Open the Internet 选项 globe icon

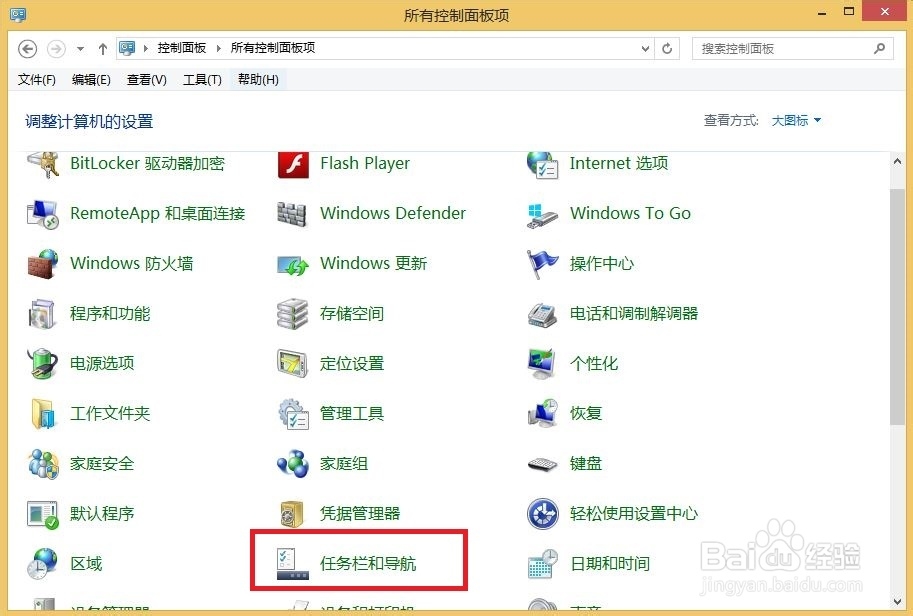click(542, 164)
